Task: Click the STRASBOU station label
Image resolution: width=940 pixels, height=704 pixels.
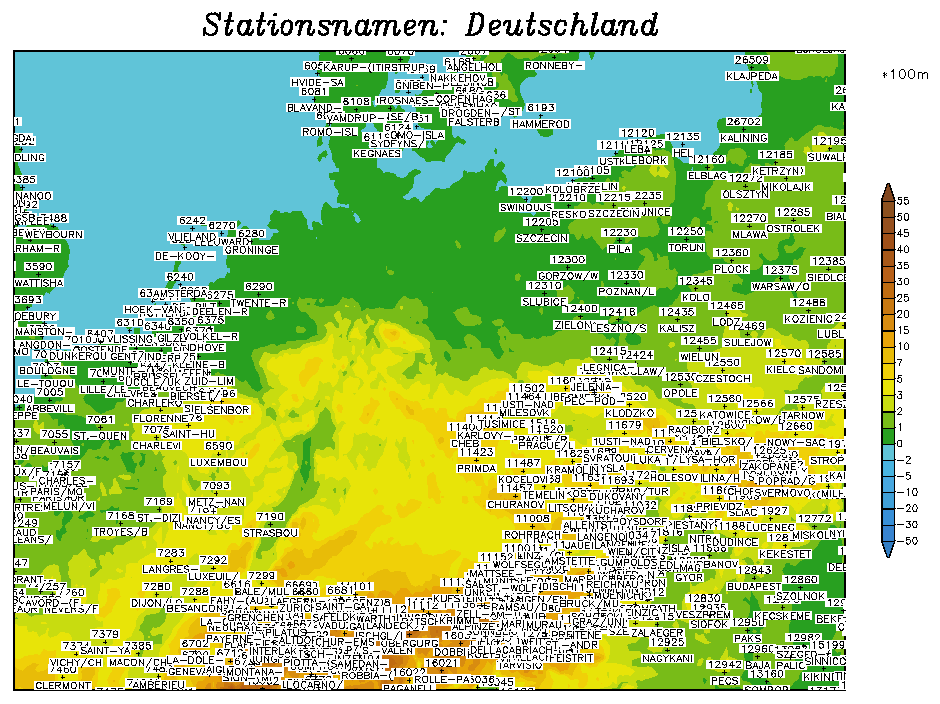Action: [x=270, y=533]
